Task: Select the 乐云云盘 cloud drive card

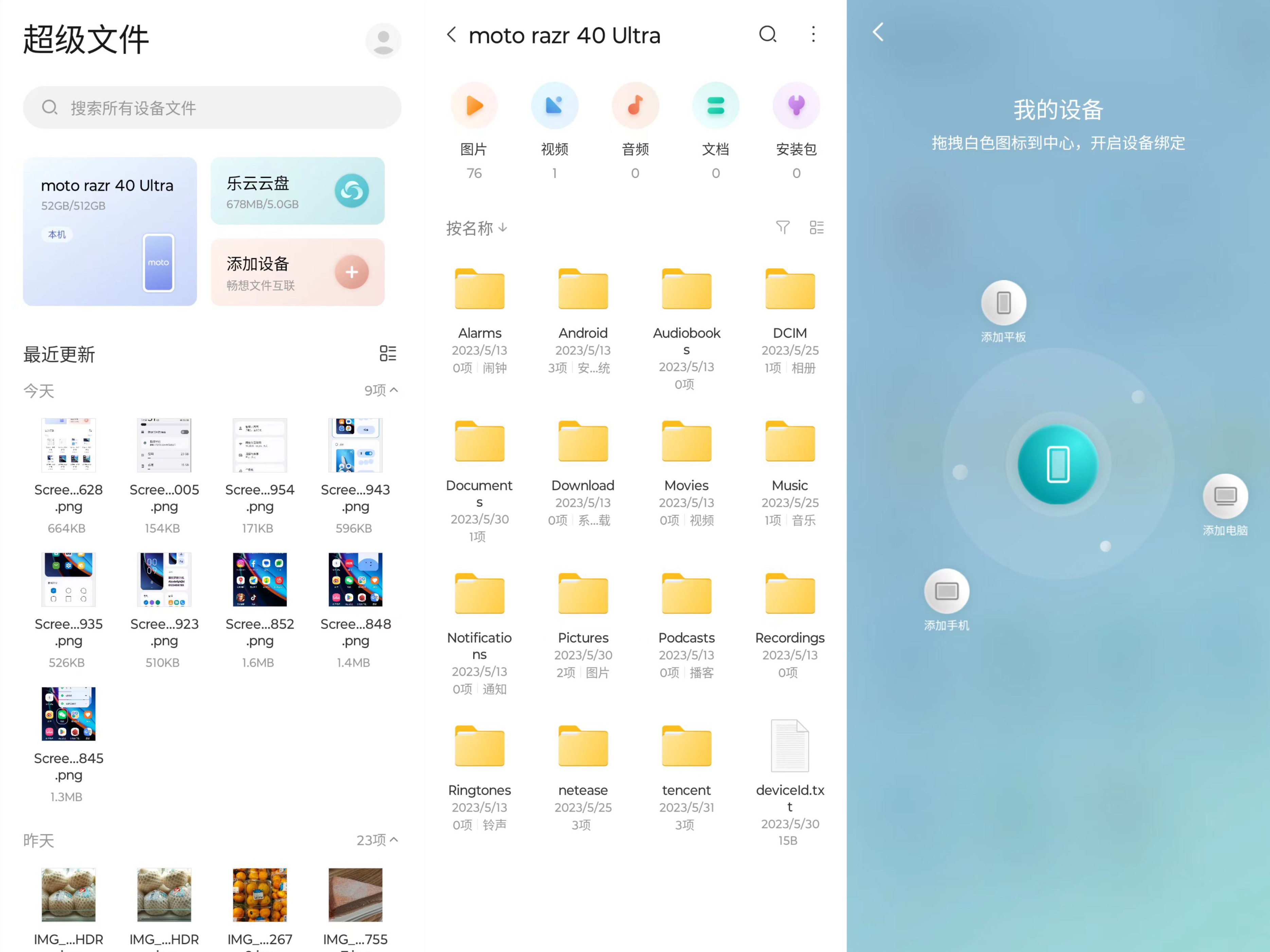Action: click(x=298, y=191)
